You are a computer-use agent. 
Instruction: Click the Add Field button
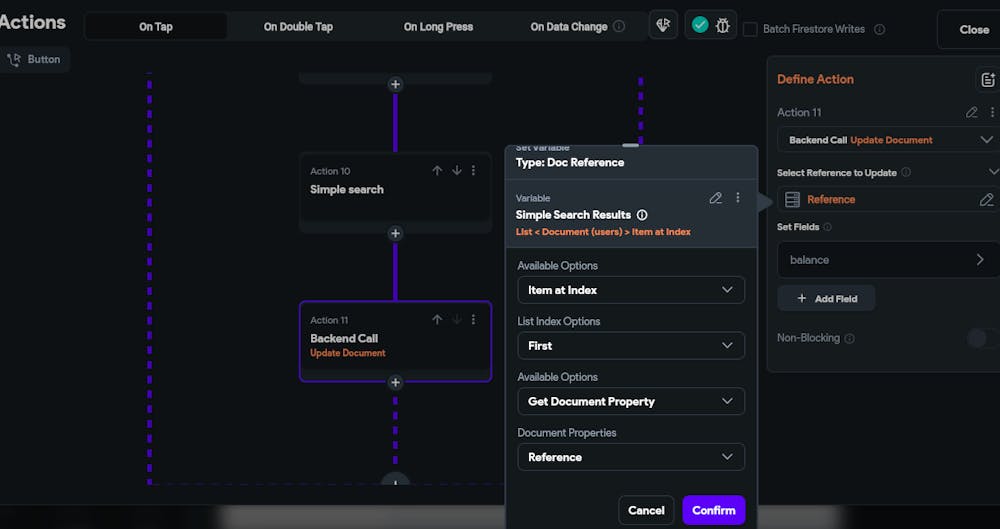(826, 299)
